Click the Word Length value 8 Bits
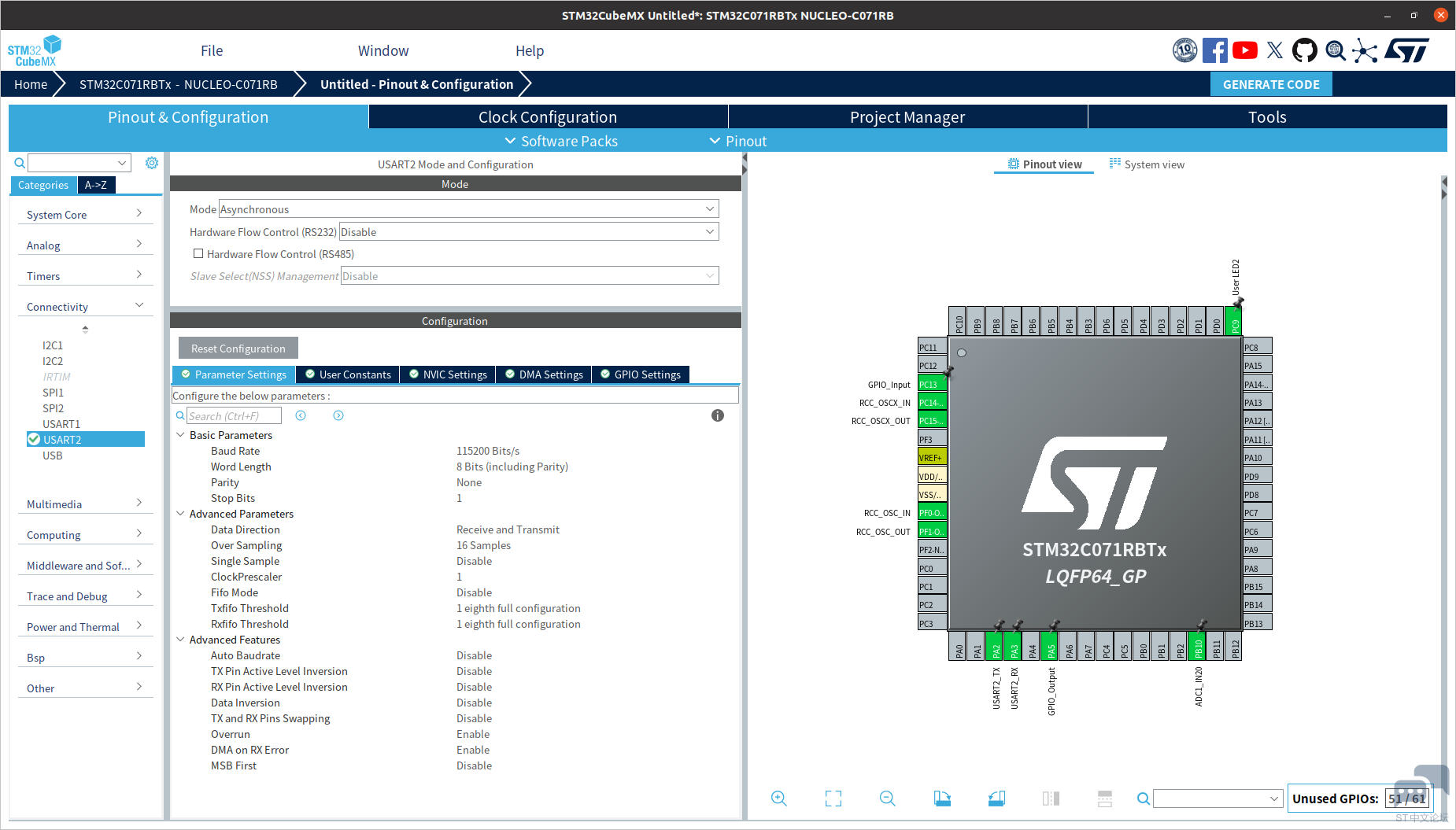 point(512,467)
